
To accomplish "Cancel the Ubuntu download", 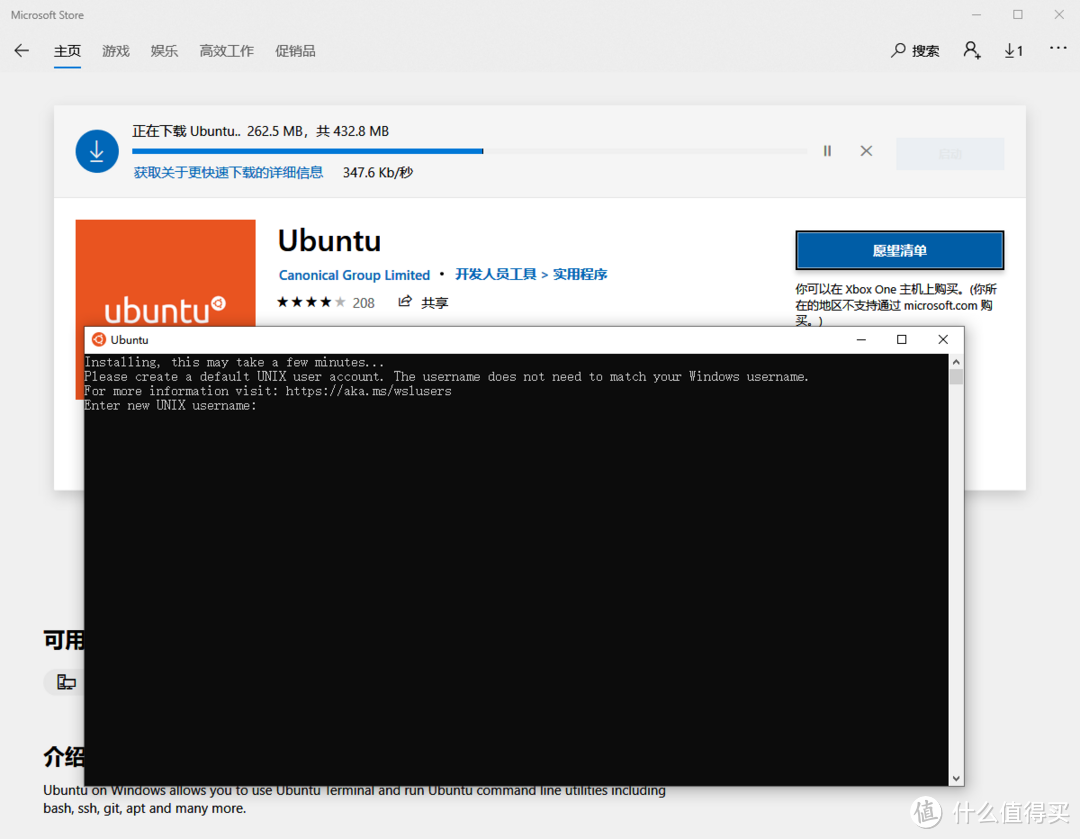I will (x=866, y=151).
